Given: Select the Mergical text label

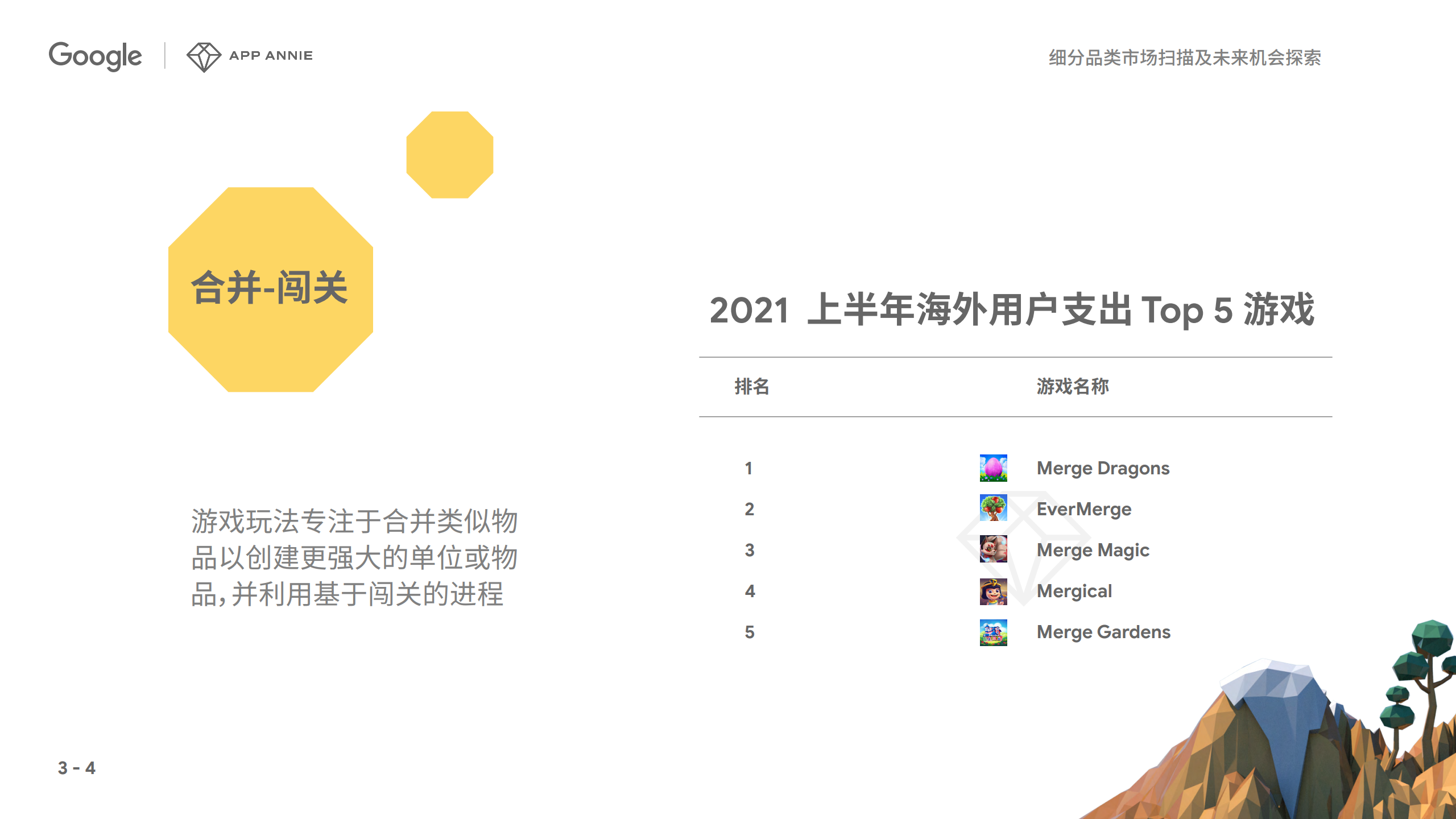Looking at the screenshot, I should [x=1074, y=591].
